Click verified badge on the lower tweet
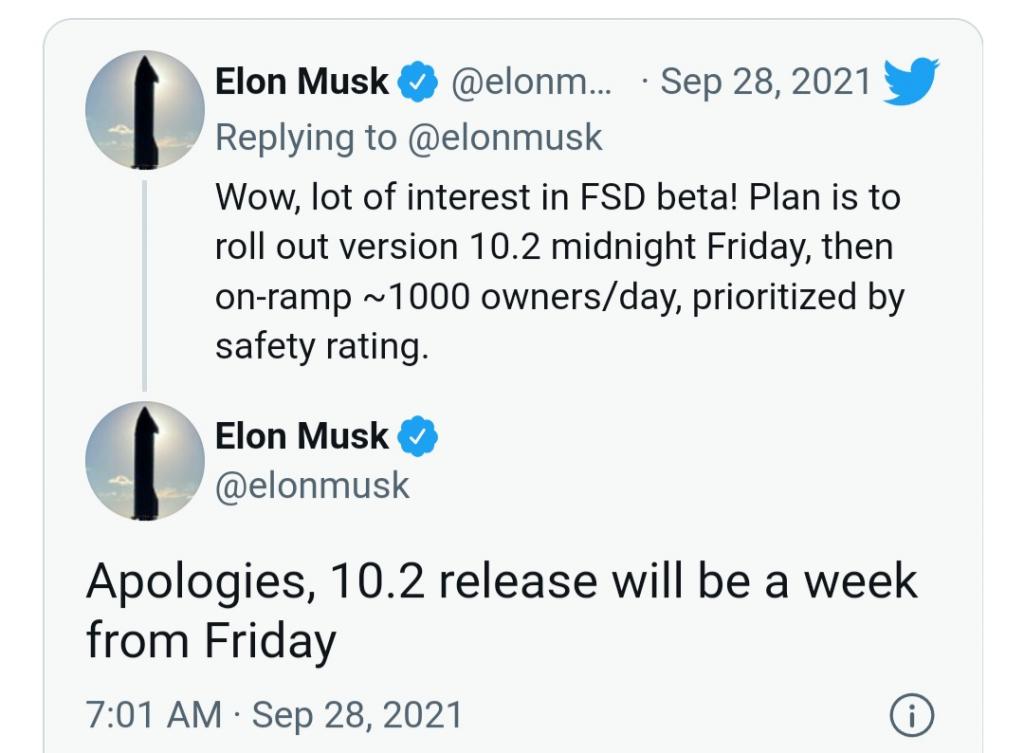Image resolution: width=1024 pixels, height=753 pixels. pos(418,436)
